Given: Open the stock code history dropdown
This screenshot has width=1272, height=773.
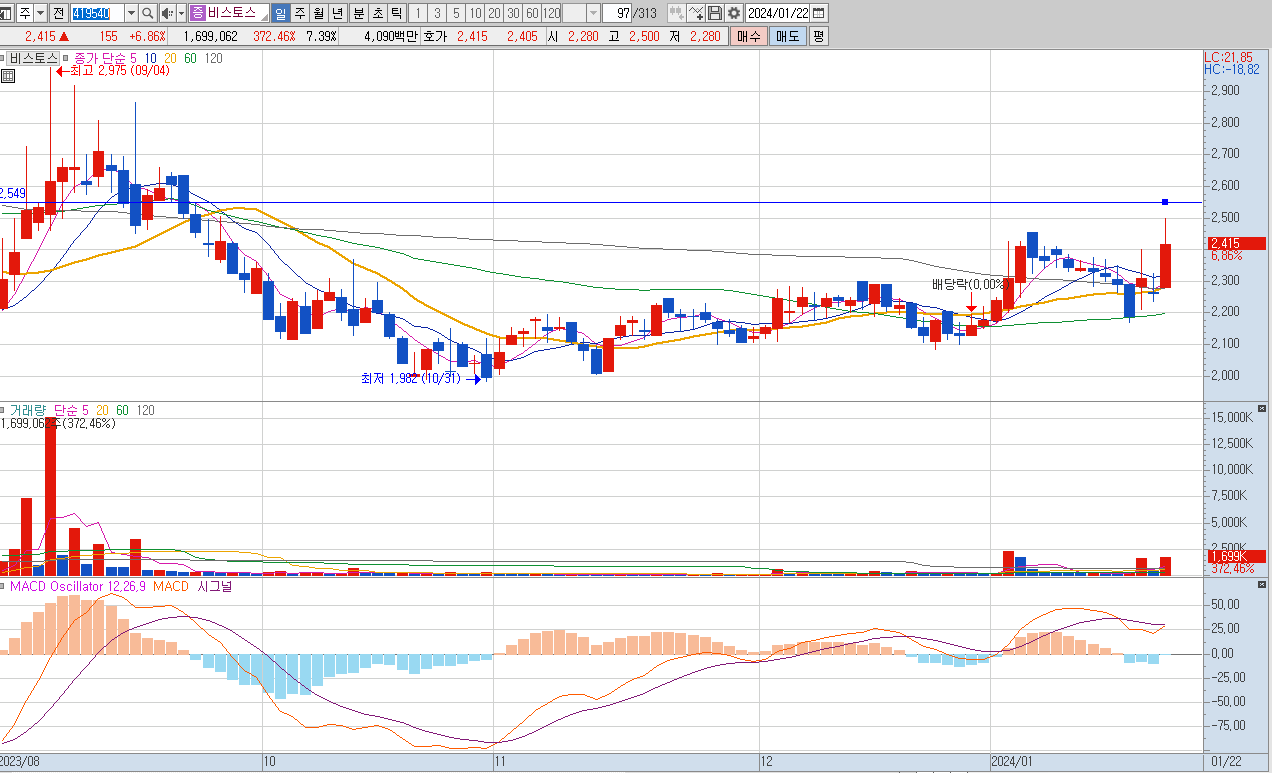Looking at the screenshot, I should click(131, 13).
